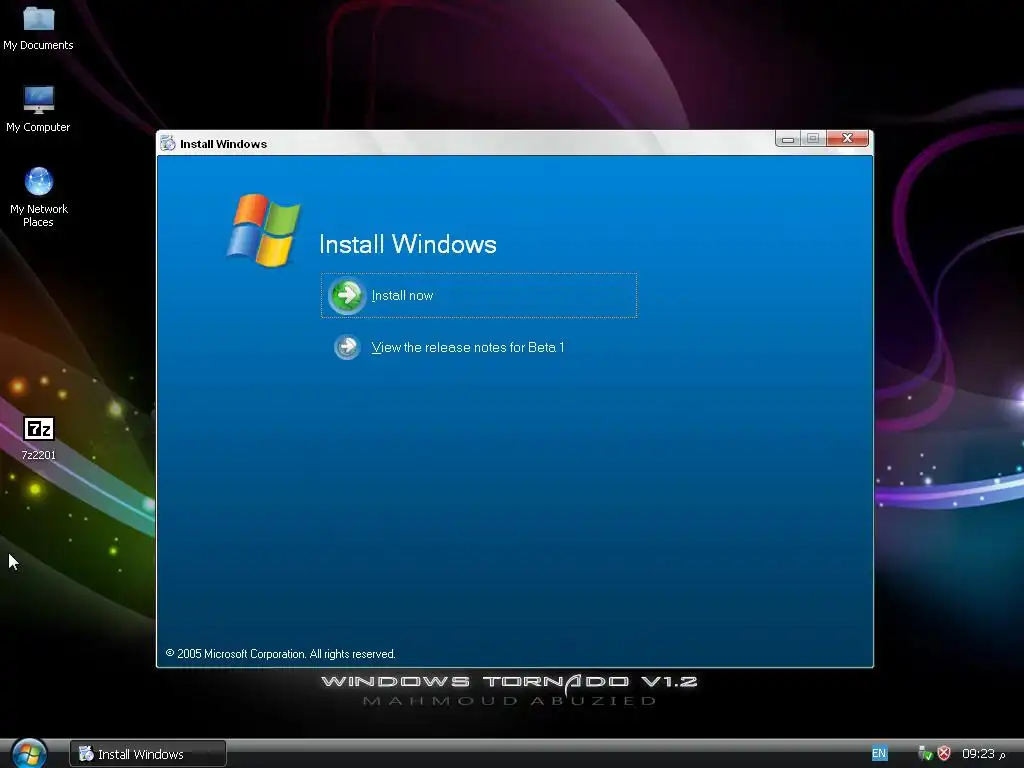Click the Windows flag logo
This screenshot has height=768, width=1024.
pos(264,230)
